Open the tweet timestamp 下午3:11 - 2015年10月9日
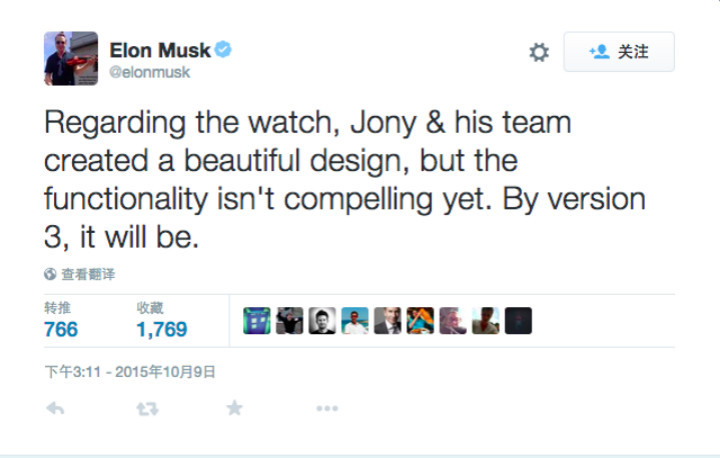720x458 pixels. (x=130, y=371)
